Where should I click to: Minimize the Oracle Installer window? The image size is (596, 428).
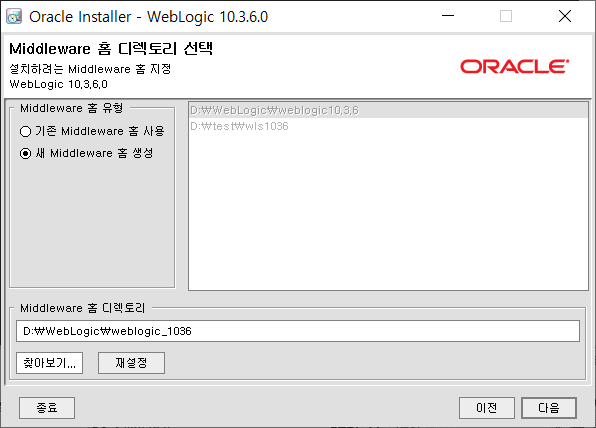[448, 16]
